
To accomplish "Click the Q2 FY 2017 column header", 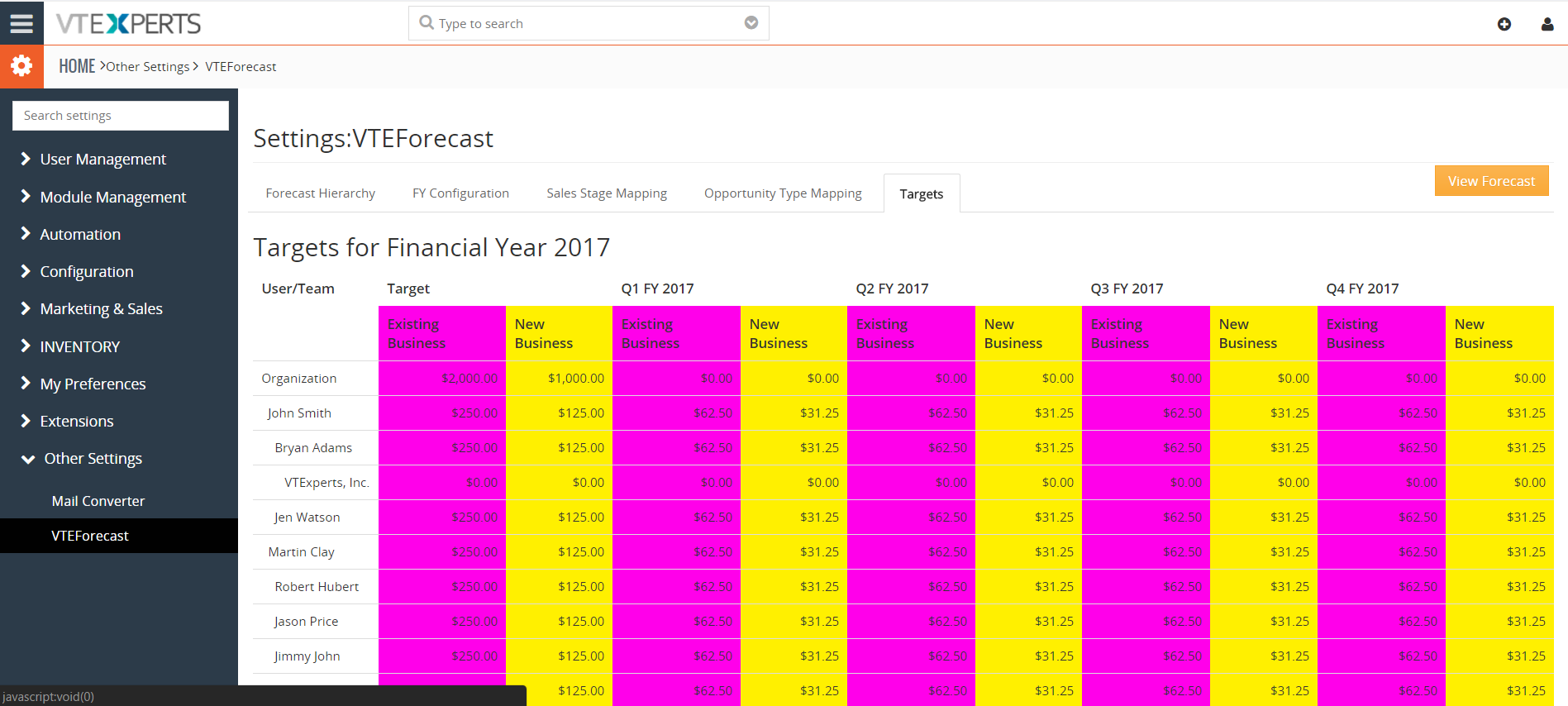I will 892,289.
